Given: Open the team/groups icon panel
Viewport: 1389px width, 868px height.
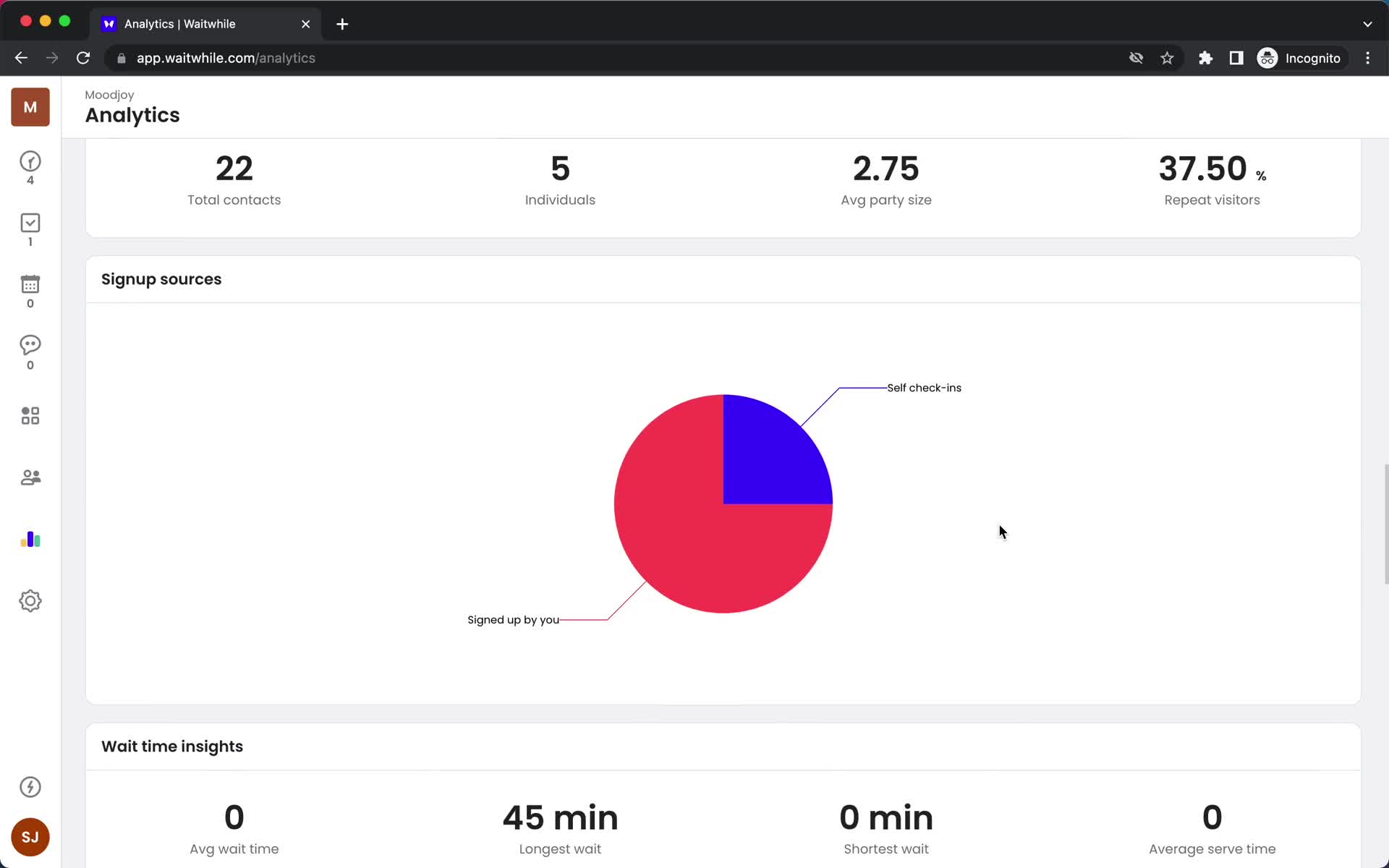Looking at the screenshot, I should 30,477.
